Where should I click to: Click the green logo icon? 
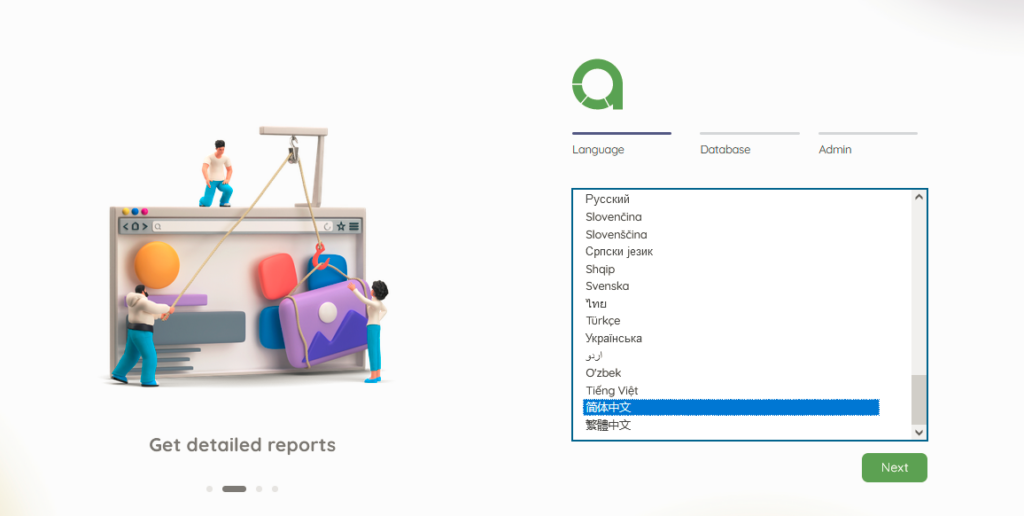click(x=598, y=84)
